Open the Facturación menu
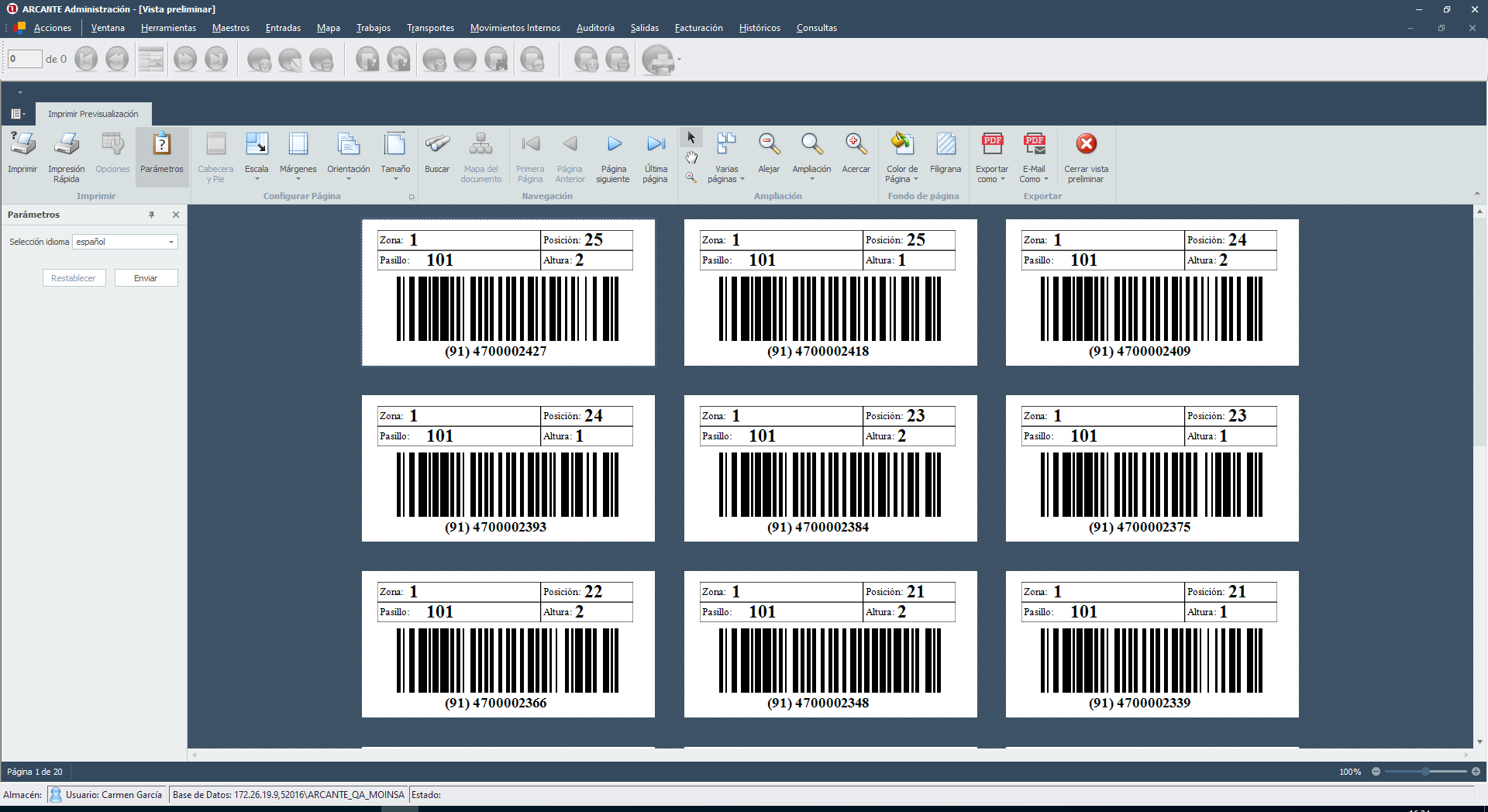1488x812 pixels. click(x=698, y=28)
